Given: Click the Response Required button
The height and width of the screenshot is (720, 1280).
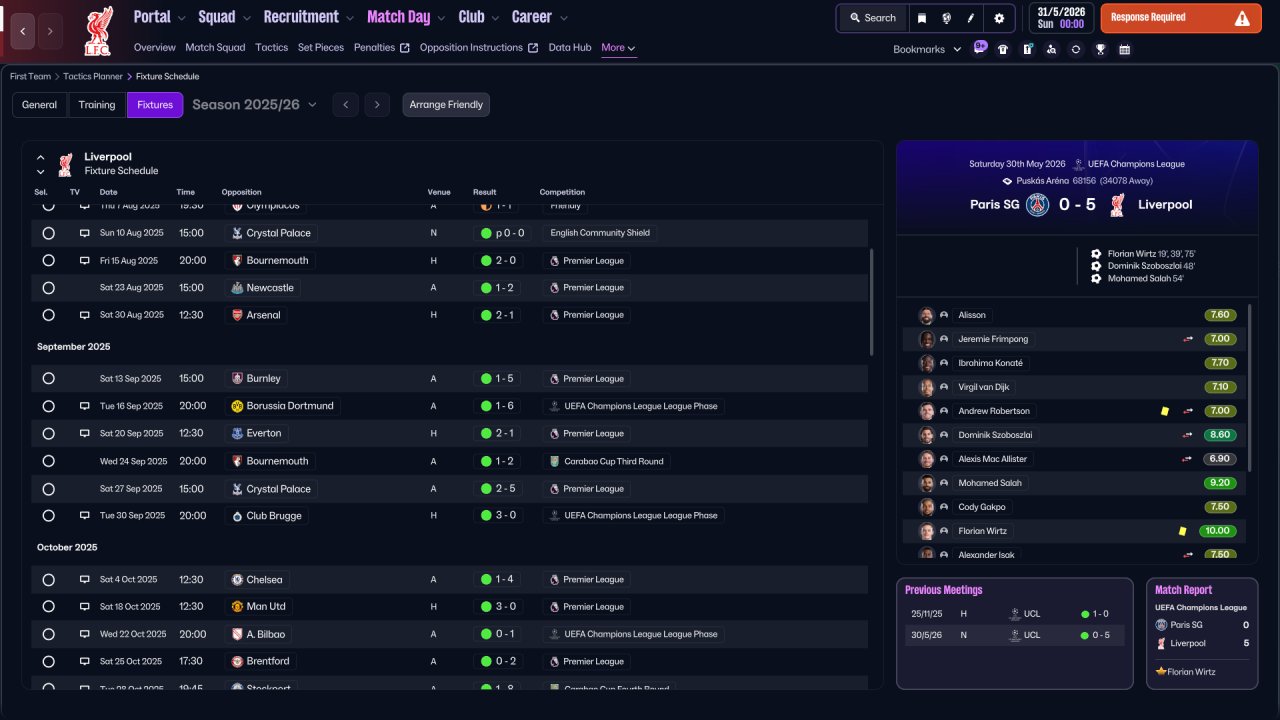Looking at the screenshot, I should coord(1181,18).
